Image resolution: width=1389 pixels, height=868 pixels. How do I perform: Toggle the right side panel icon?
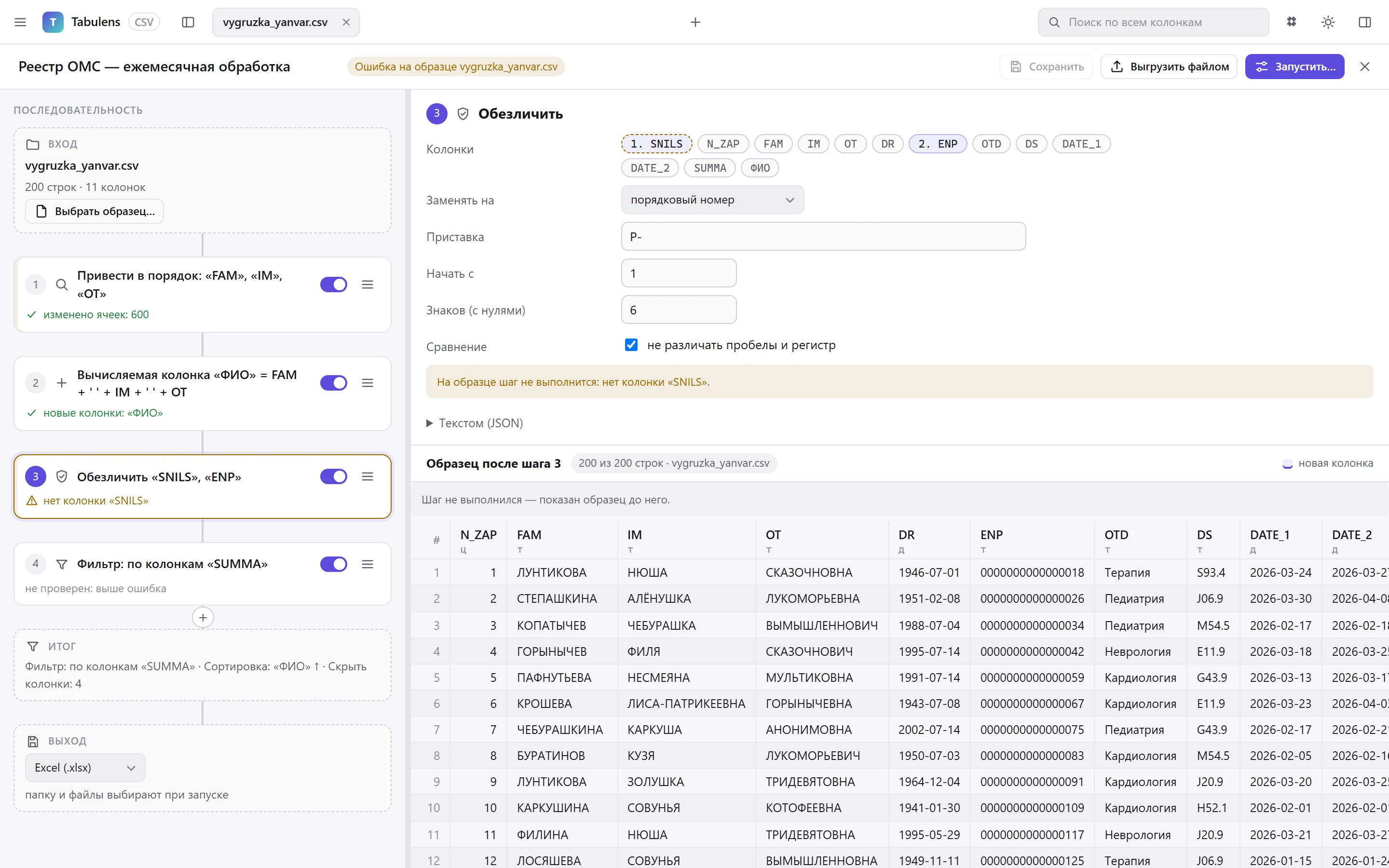(1365, 22)
